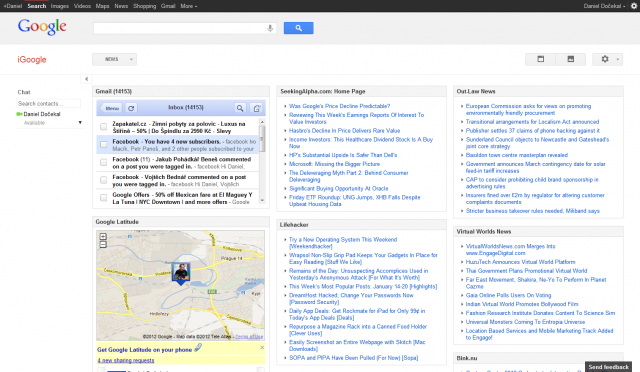Tick the Vojtěch Bednář comment email
Screen dimensions: 640x372
click(x=104, y=180)
